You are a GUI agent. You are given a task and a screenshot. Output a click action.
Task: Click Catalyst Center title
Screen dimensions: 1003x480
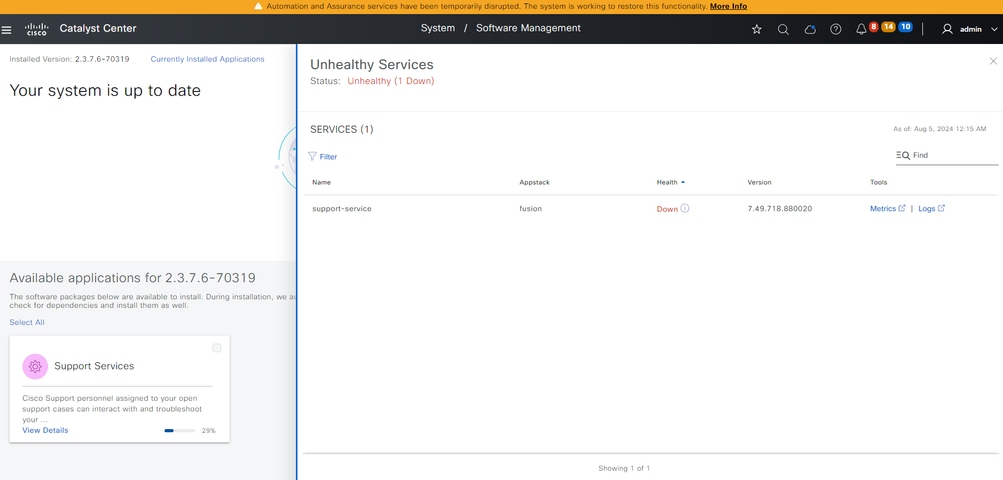pyautogui.click(x=98, y=29)
